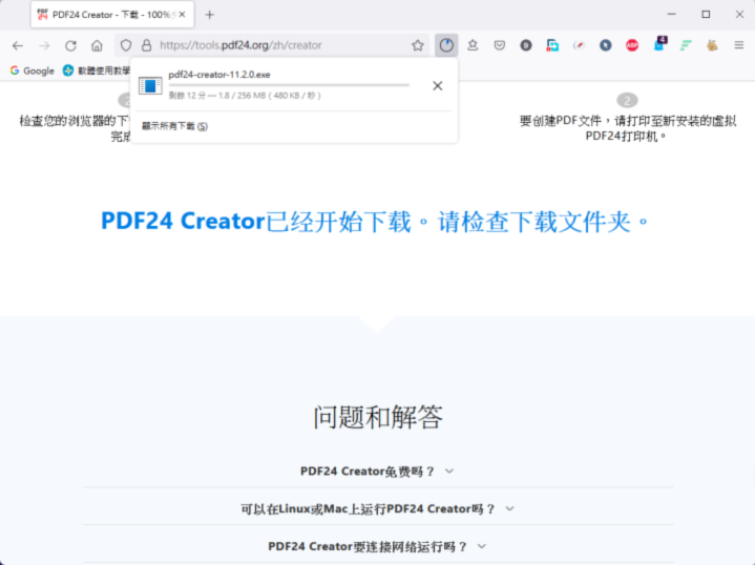
Task: Click the forward navigation arrow
Action: click(x=44, y=45)
